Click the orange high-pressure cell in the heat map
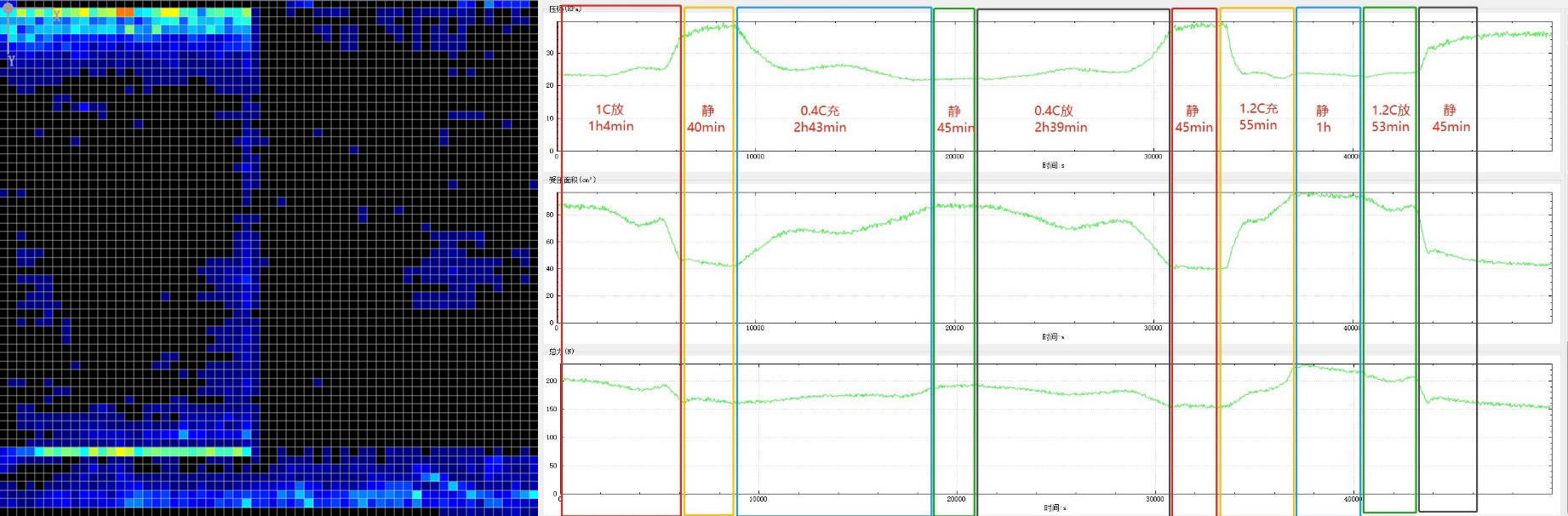 coord(124,13)
